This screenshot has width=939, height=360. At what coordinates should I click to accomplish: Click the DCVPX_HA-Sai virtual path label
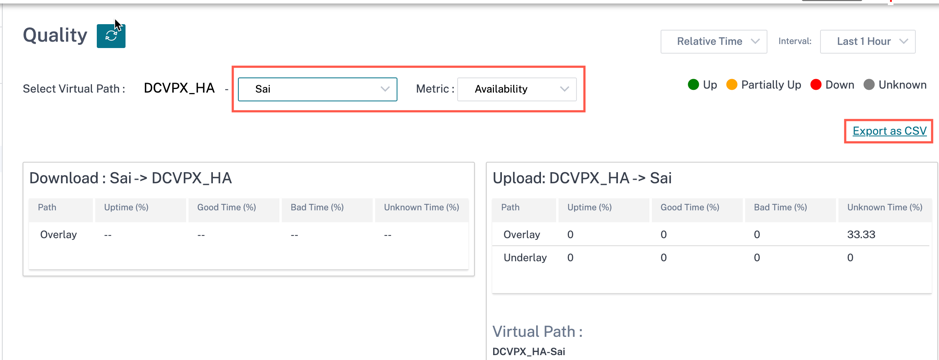(x=529, y=352)
